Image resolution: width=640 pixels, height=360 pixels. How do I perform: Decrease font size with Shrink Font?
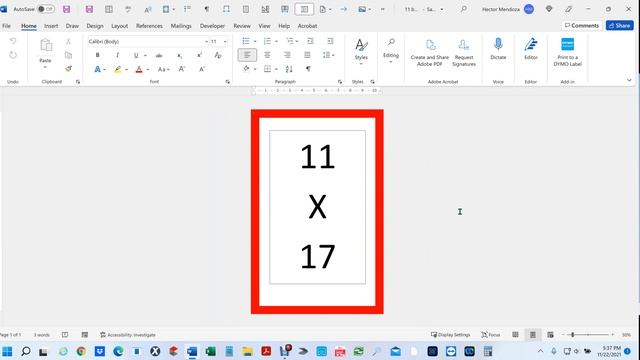coord(202,69)
